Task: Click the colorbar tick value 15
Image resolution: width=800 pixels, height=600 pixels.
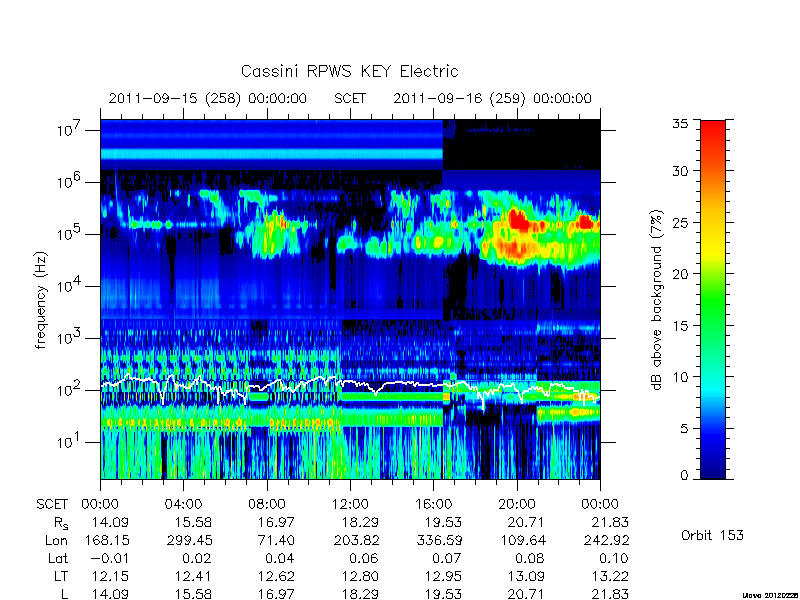Action: click(681, 326)
